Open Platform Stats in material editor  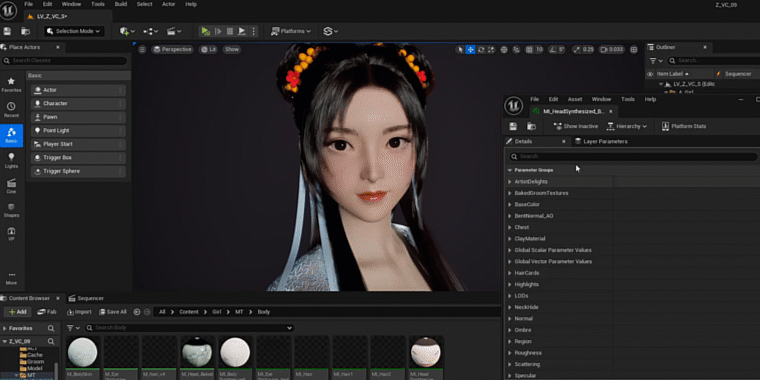(684, 127)
